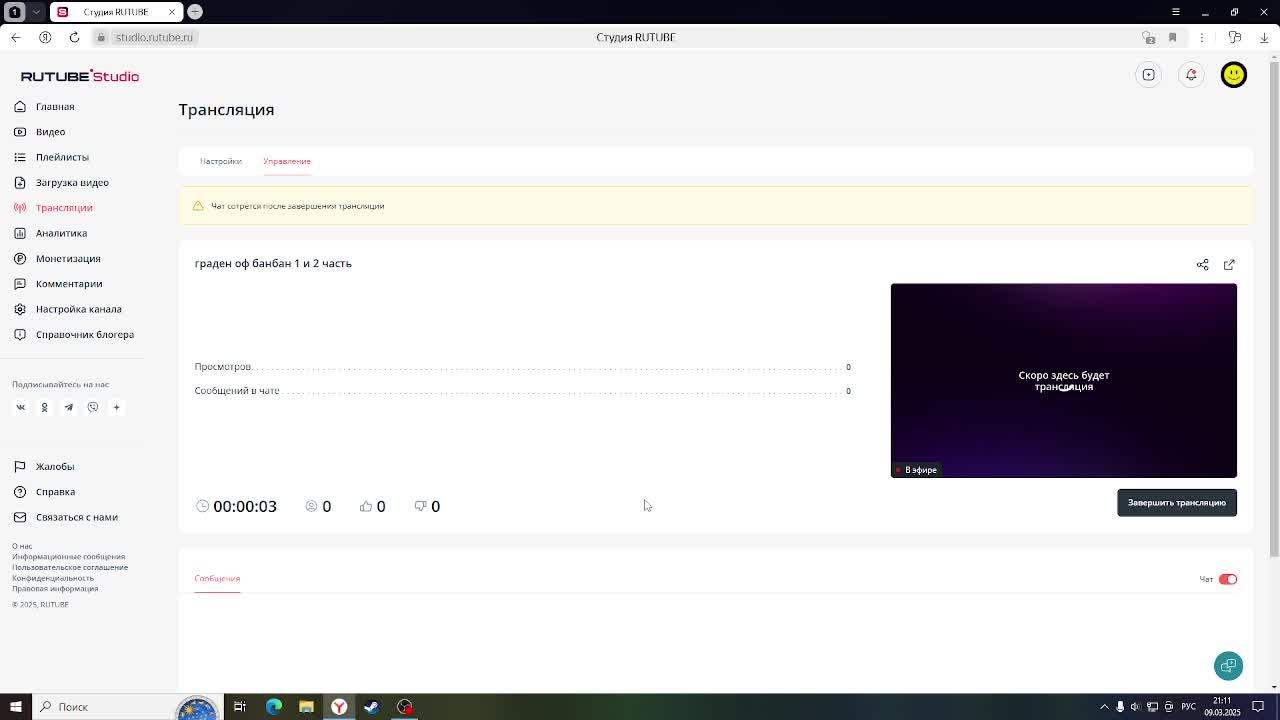Open the Viber social link icon
The height and width of the screenshot is (720, 1280).
(92, 407)
